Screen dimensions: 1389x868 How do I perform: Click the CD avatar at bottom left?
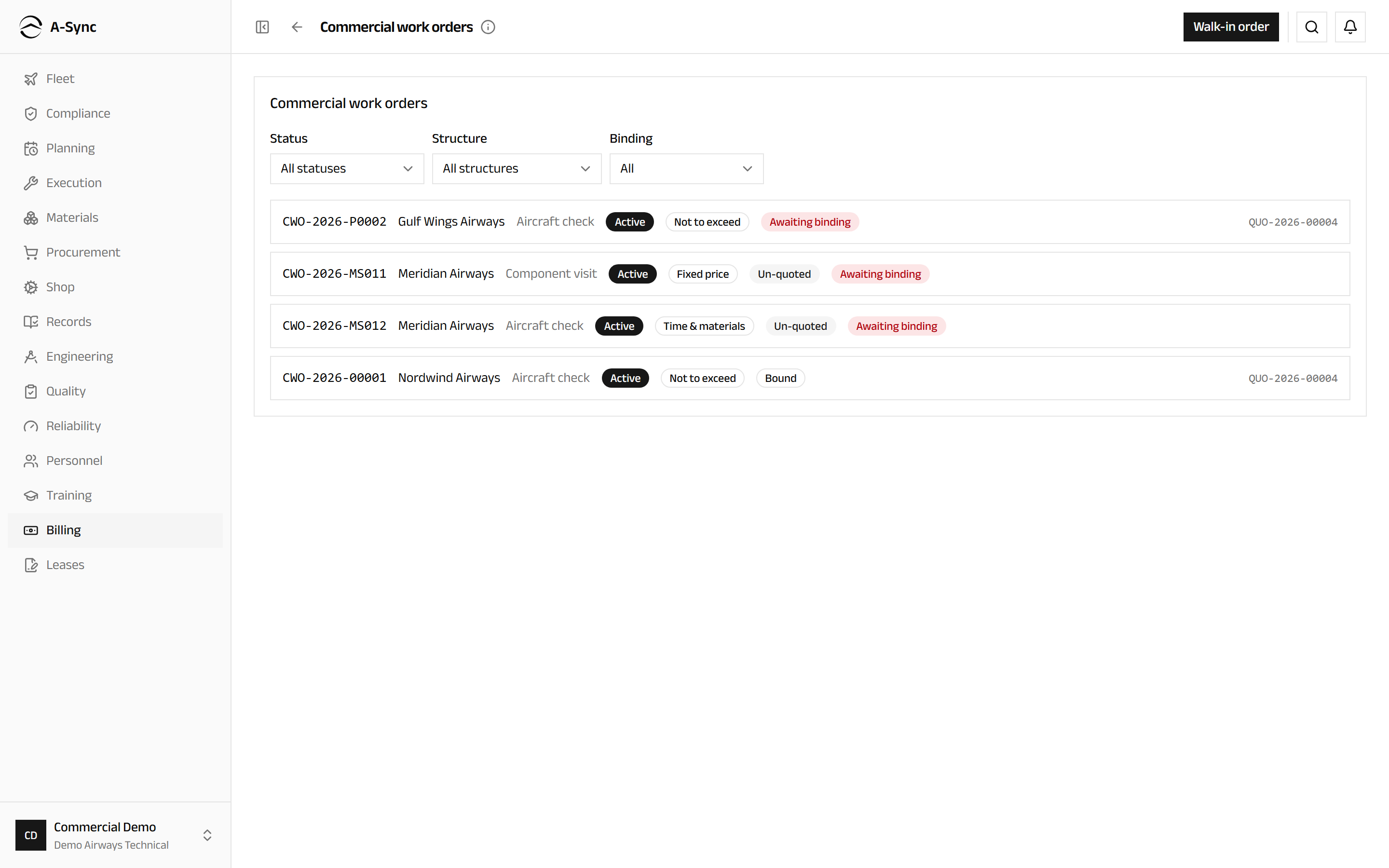[x=31, y=835]
